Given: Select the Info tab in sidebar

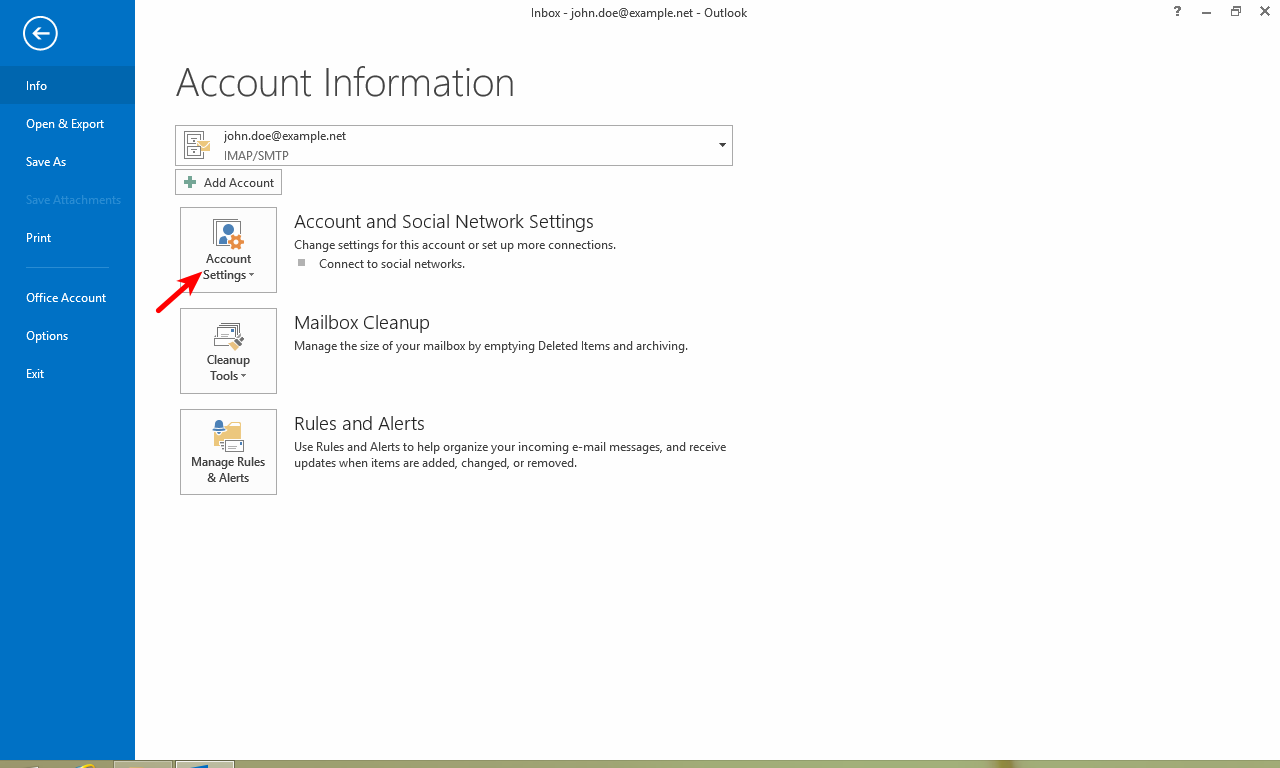Looking at the screenshot, I should (67, 85).
